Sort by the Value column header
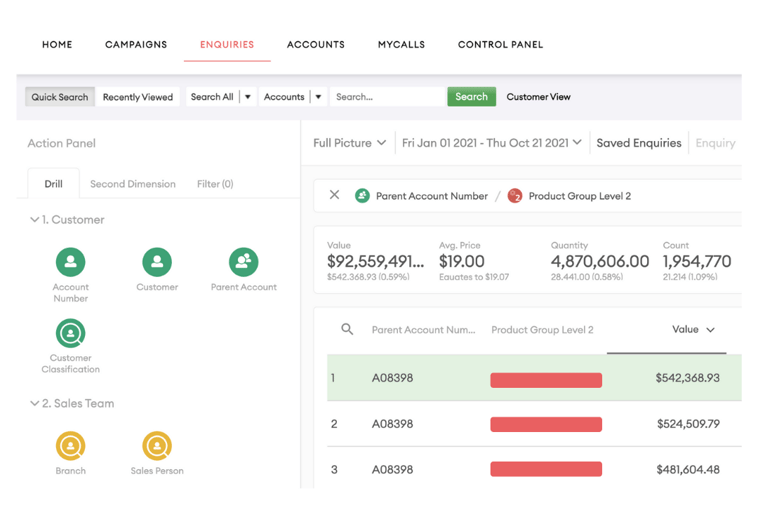 693,329
